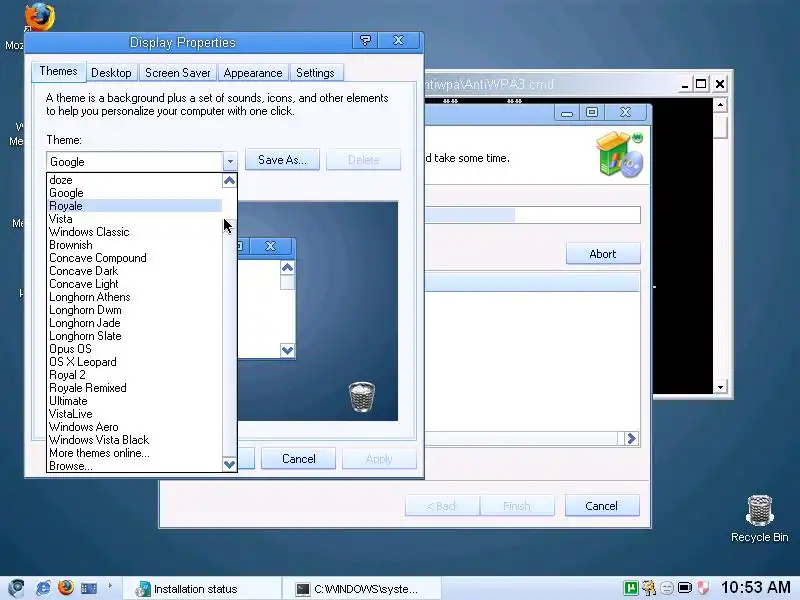Select Longhorn Slate theme
The image size is (800, 600).
(x=135, y=336)
